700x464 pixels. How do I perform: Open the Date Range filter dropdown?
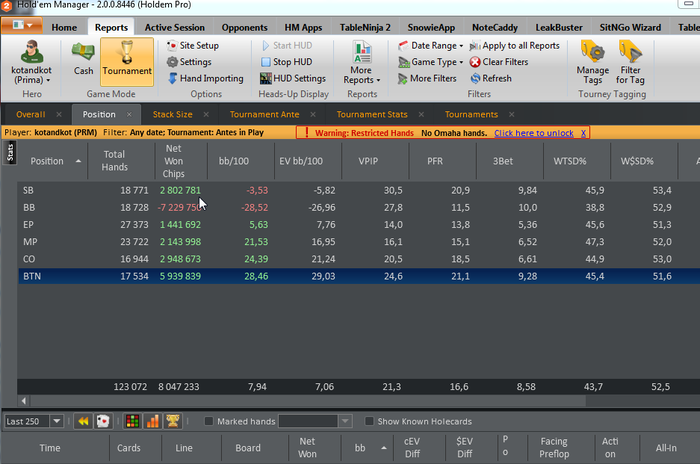pyautogui.click(x=430, y=46)
